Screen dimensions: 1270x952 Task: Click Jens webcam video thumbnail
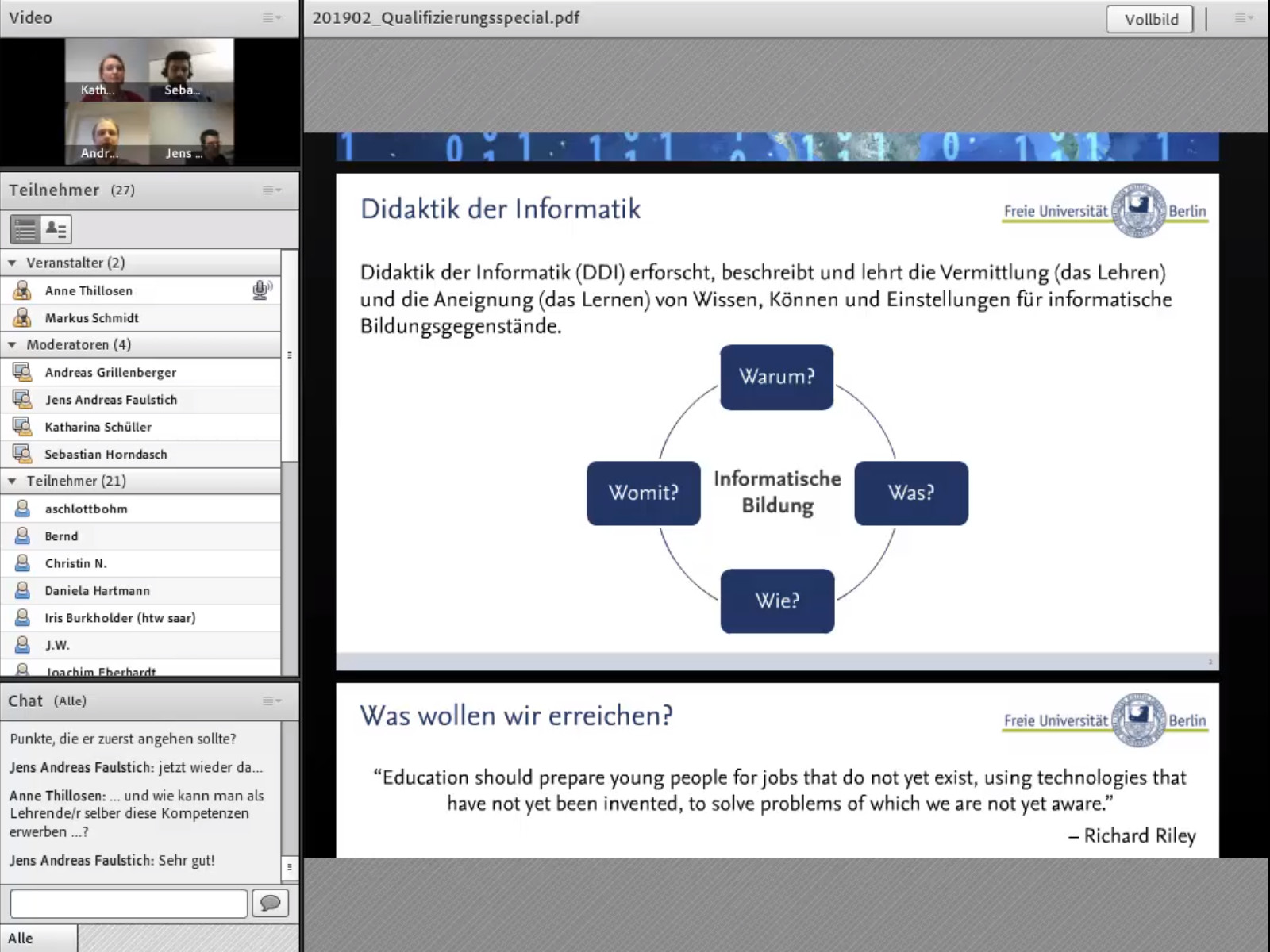(x=191, y=133)
